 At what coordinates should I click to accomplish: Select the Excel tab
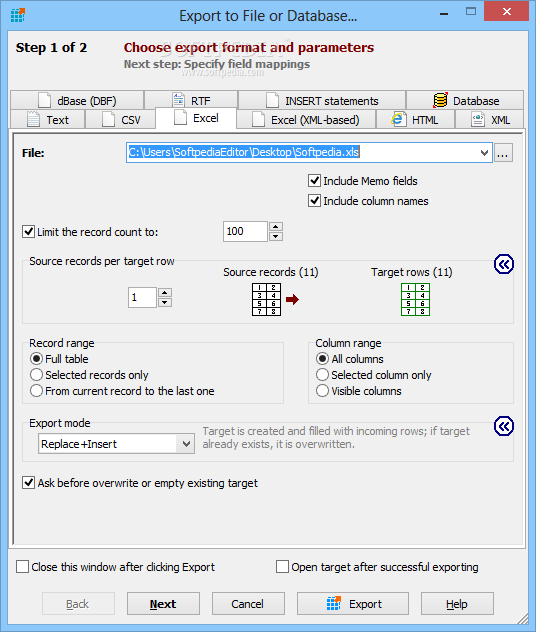pos(196,118)
